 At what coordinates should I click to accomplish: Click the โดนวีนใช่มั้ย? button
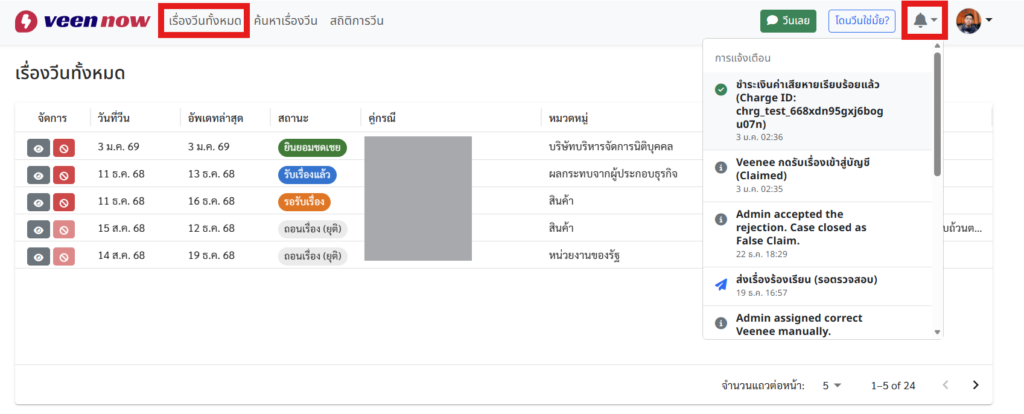pos(861,21)
